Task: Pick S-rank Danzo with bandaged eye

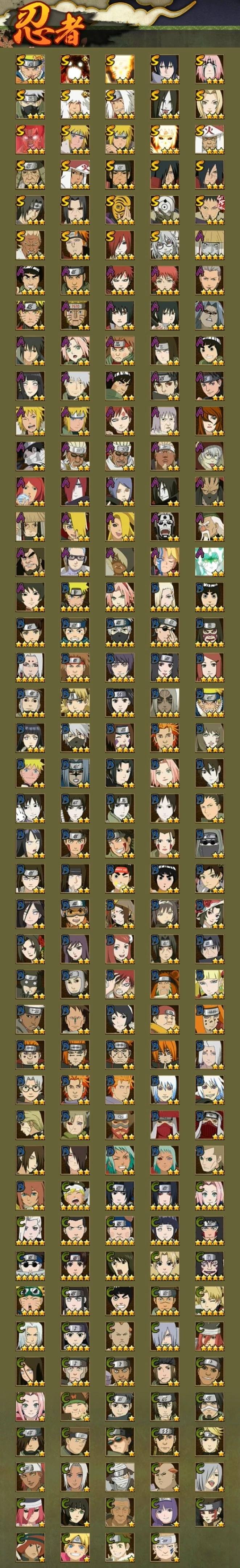Action: [x=209, y=210]
